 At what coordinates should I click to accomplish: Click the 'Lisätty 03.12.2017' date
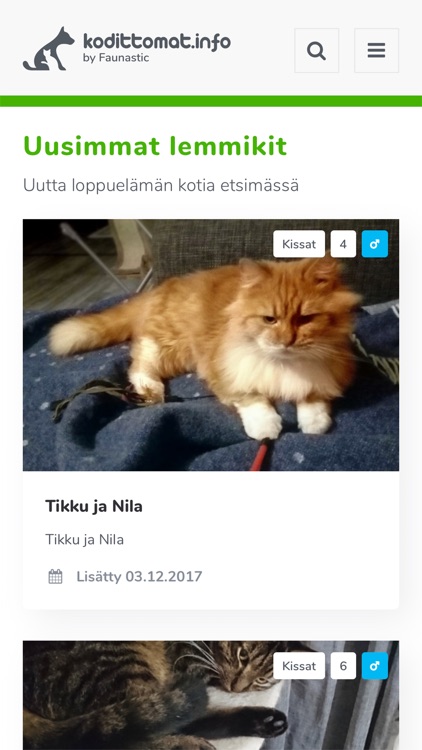pos(139,576)
